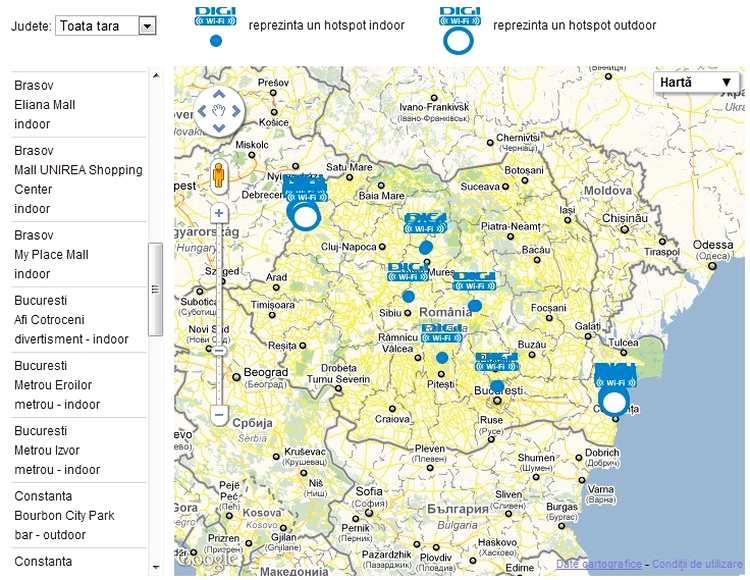Select the Street View pegman icon
This screenshot has width=750, height=580.
(219, 175)
